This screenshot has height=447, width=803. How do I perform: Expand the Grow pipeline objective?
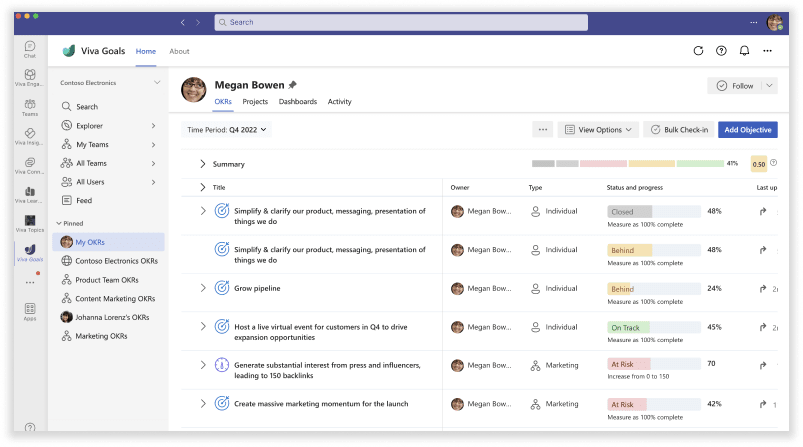[203, 288]
